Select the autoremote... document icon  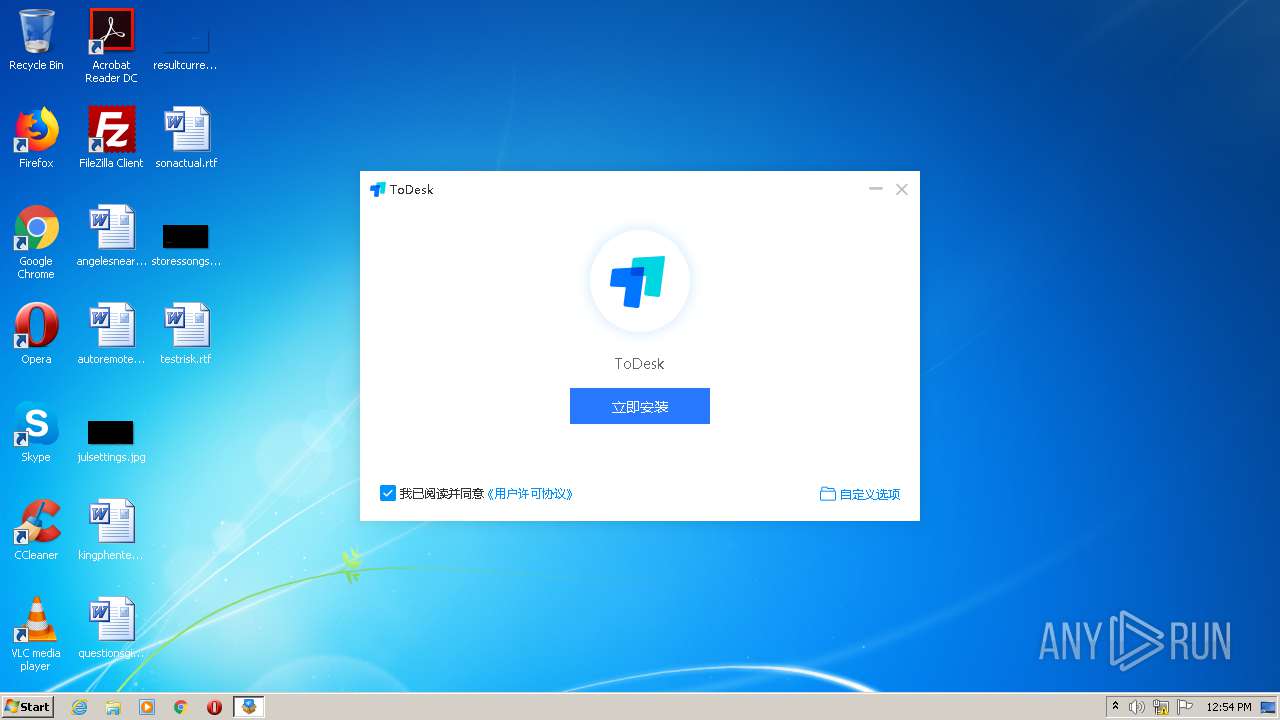pos(111,334)
